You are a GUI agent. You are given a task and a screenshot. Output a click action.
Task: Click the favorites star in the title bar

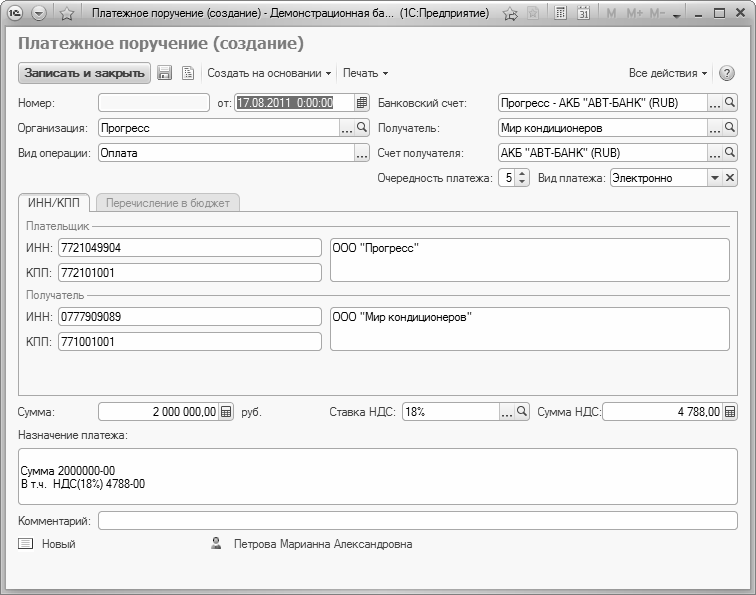pos(67,13)
